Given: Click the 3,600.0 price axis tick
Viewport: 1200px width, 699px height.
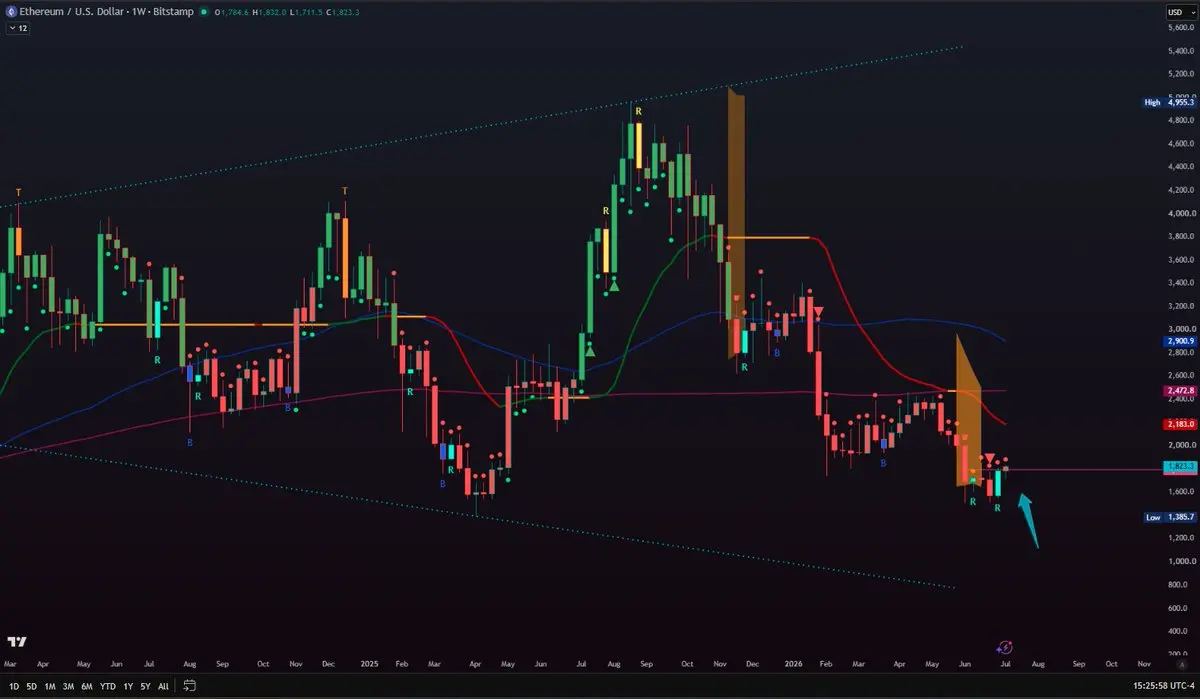Looking at the screenshot, I should 1181,260.
